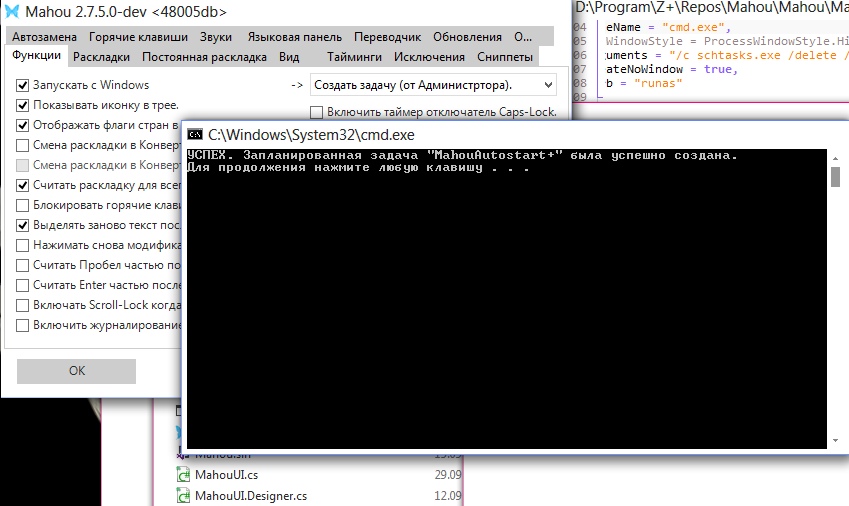Image resolution: width=849 pixels, height=506 pixels.
Task: Open the Постоянная раскладка tab
Action: pyautogui.click(x=204, y=57)
